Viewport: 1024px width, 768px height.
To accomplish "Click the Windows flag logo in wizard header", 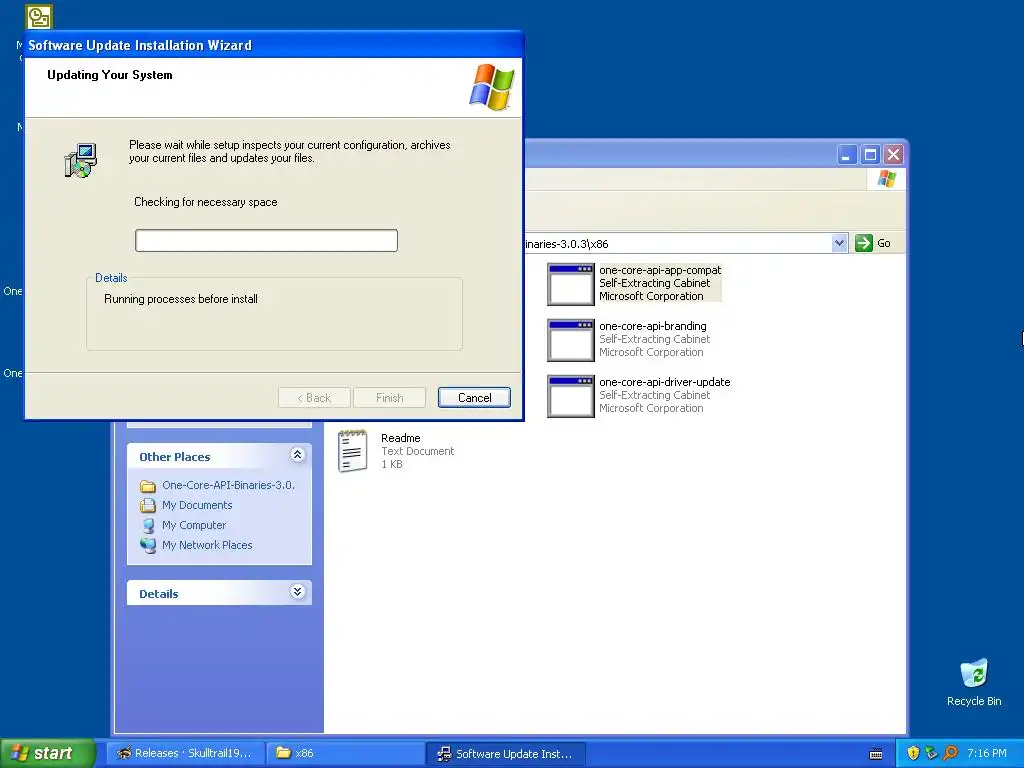I will (492, 87).
